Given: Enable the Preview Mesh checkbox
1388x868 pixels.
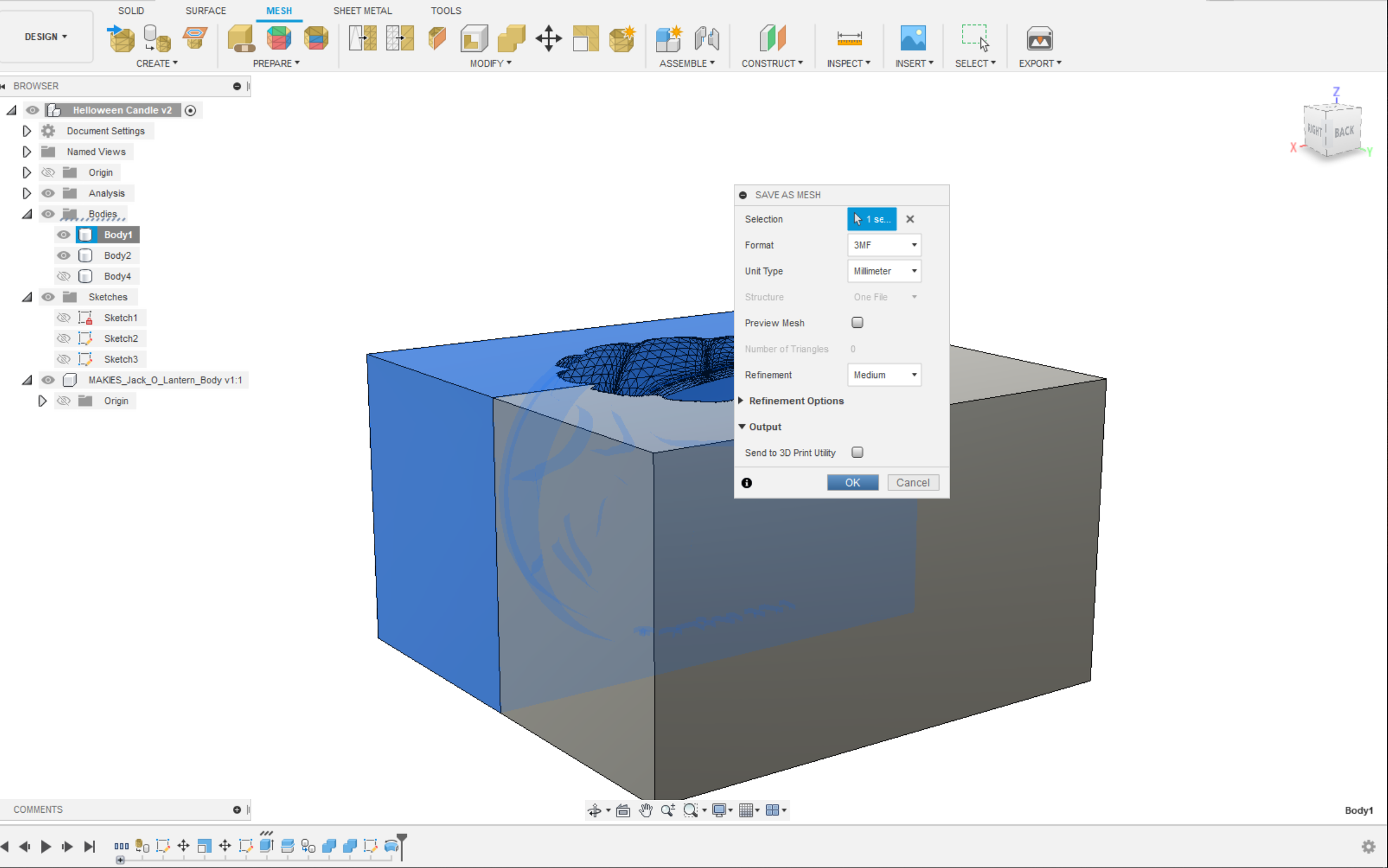Looking at the screenshot, I should tap(857, 322).
